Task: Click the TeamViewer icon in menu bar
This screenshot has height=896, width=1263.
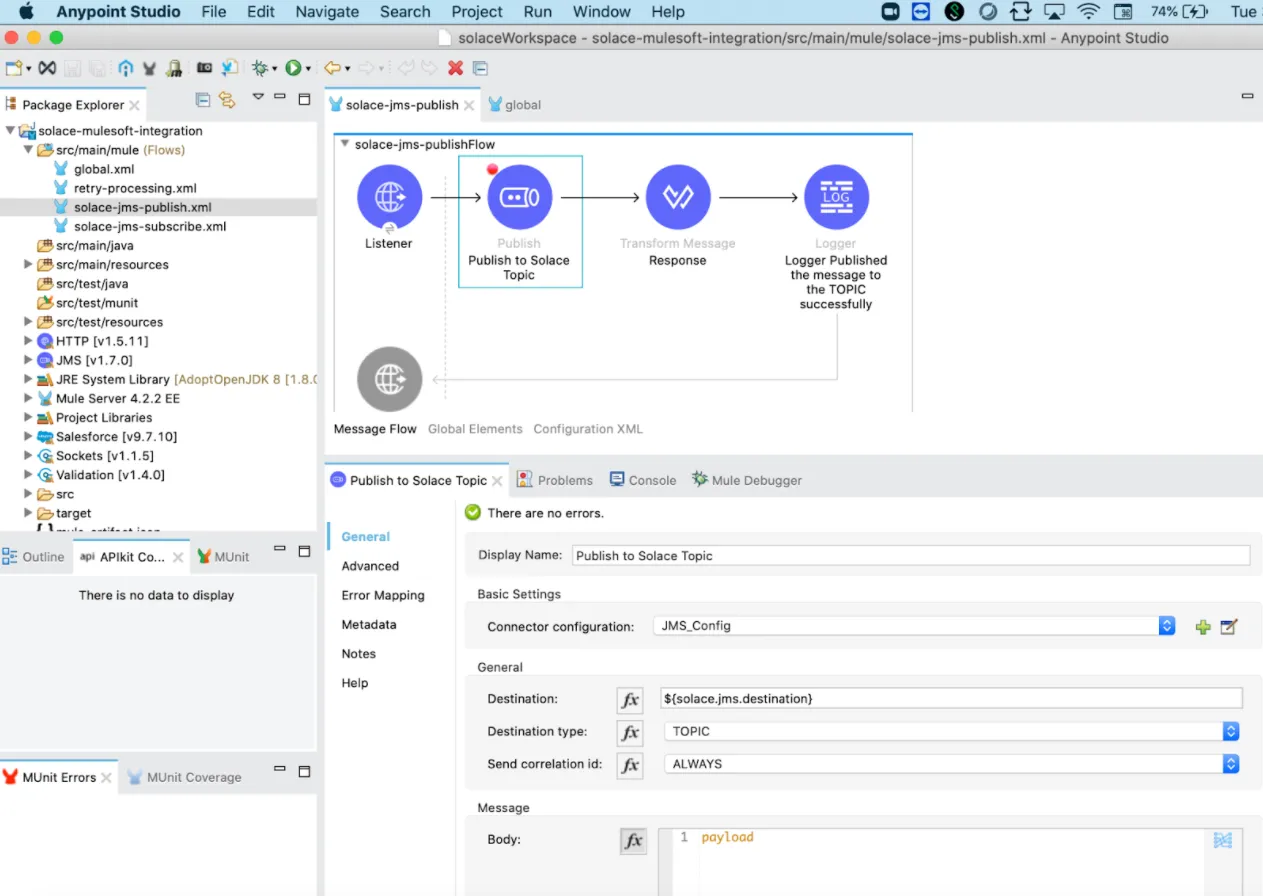Action: pos(921,12)
